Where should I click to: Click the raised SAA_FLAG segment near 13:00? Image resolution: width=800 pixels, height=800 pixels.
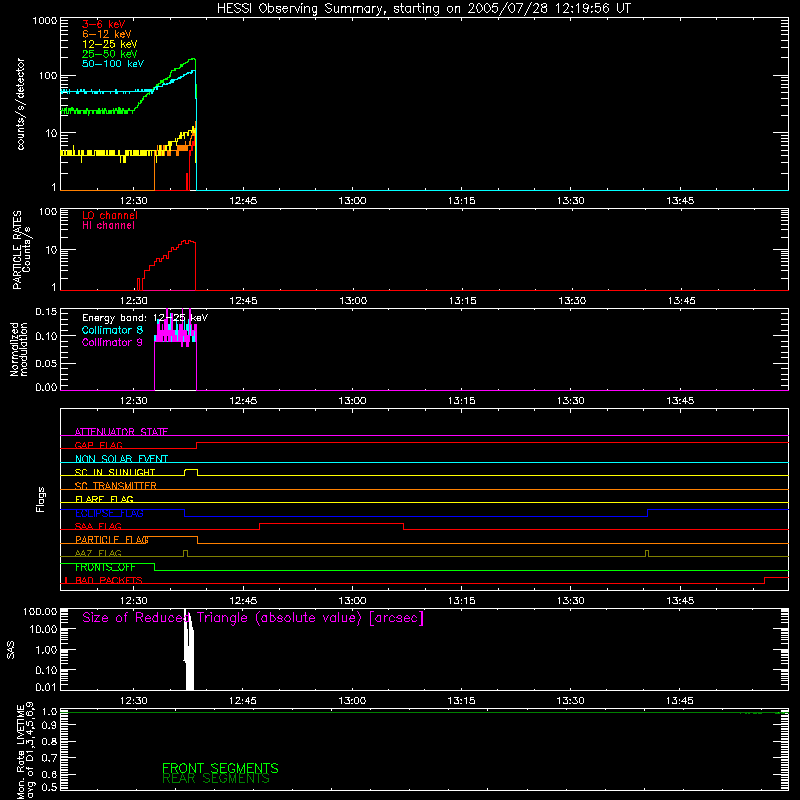pos(332,524)
